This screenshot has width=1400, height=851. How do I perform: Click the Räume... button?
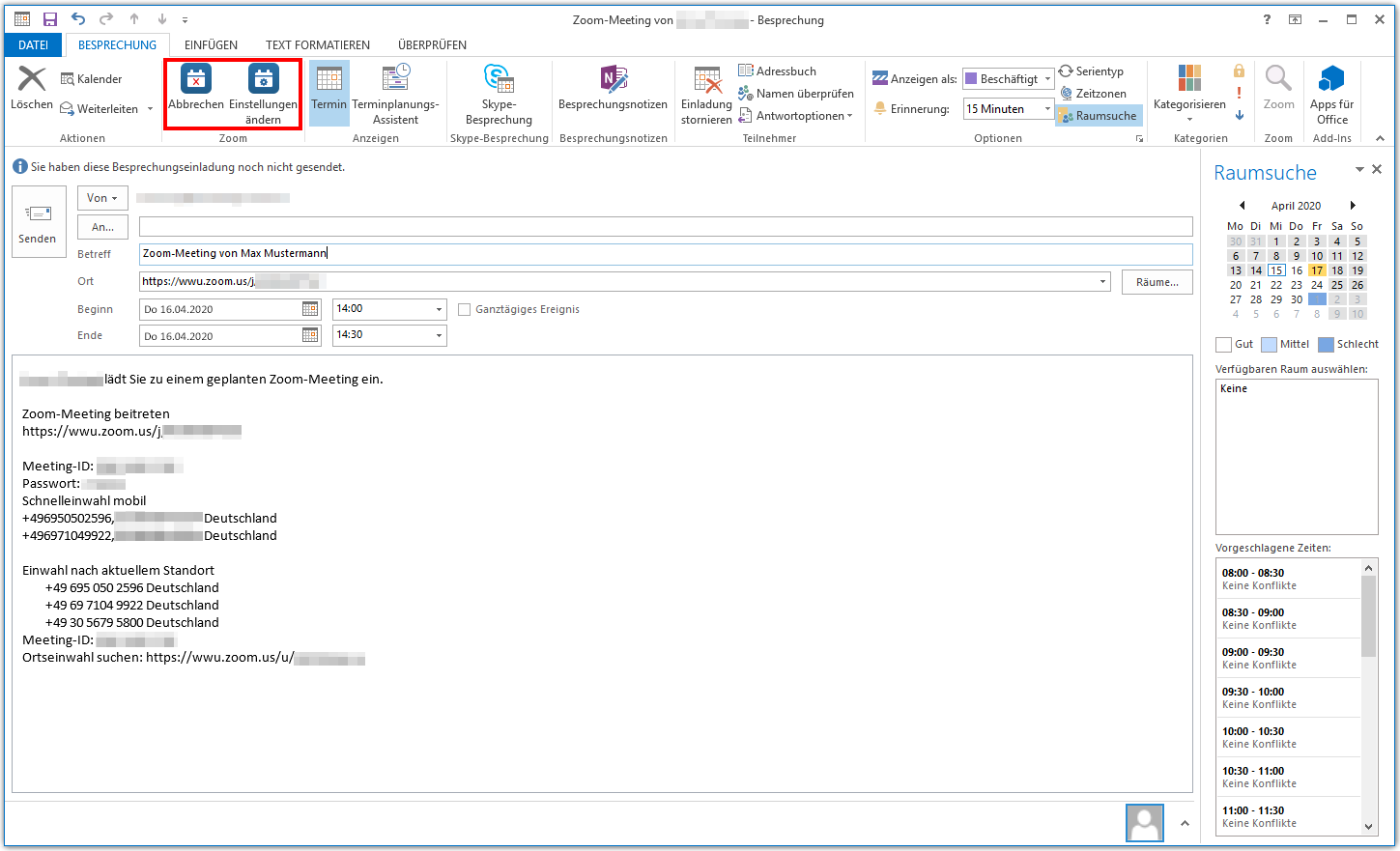1157,282
